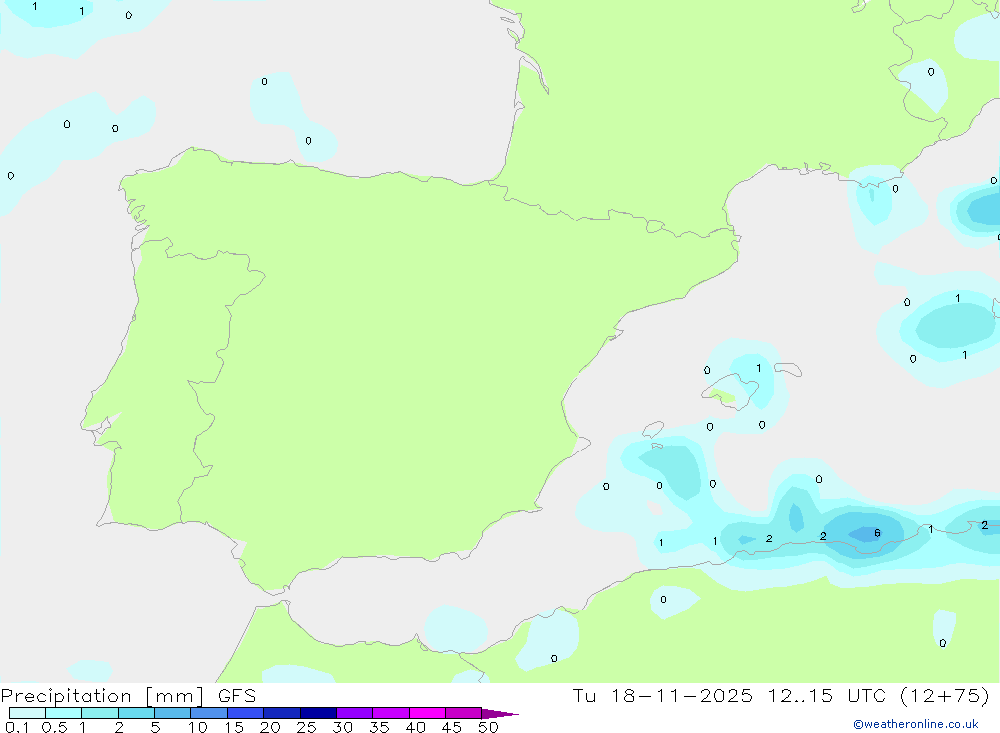Click the 'GFS' model label
Image resolution: width=1000 pixels, height=733 pixels.
pyautogui.click(x=237, y=695)
